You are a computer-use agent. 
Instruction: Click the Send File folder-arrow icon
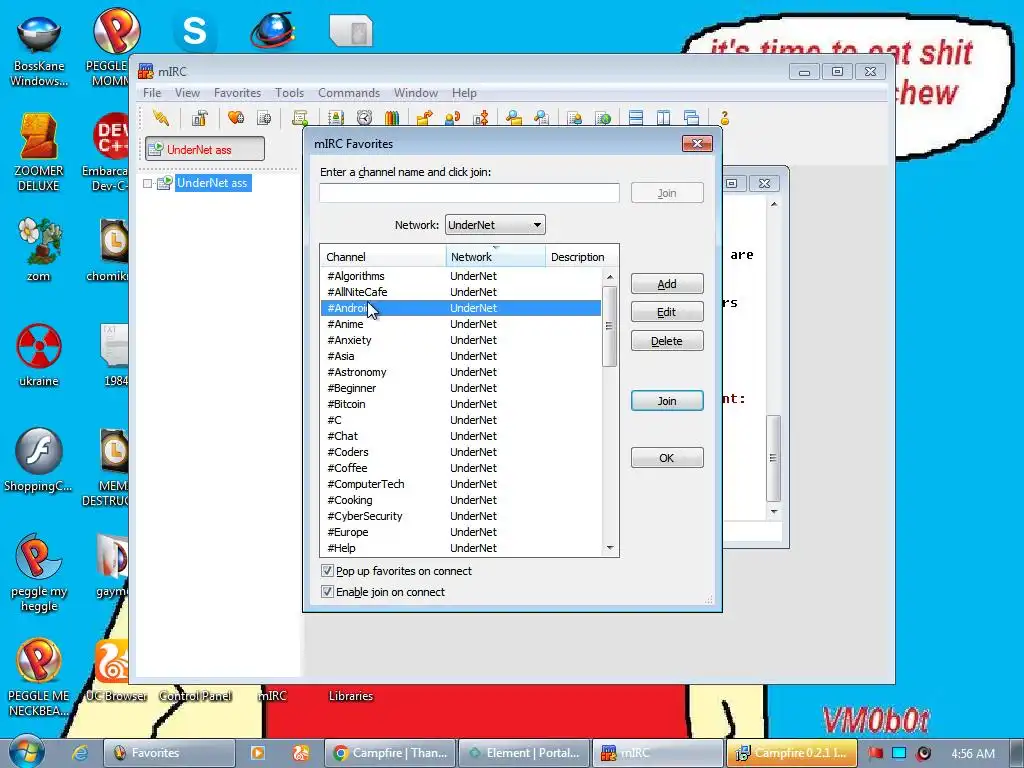click(424, 118)
